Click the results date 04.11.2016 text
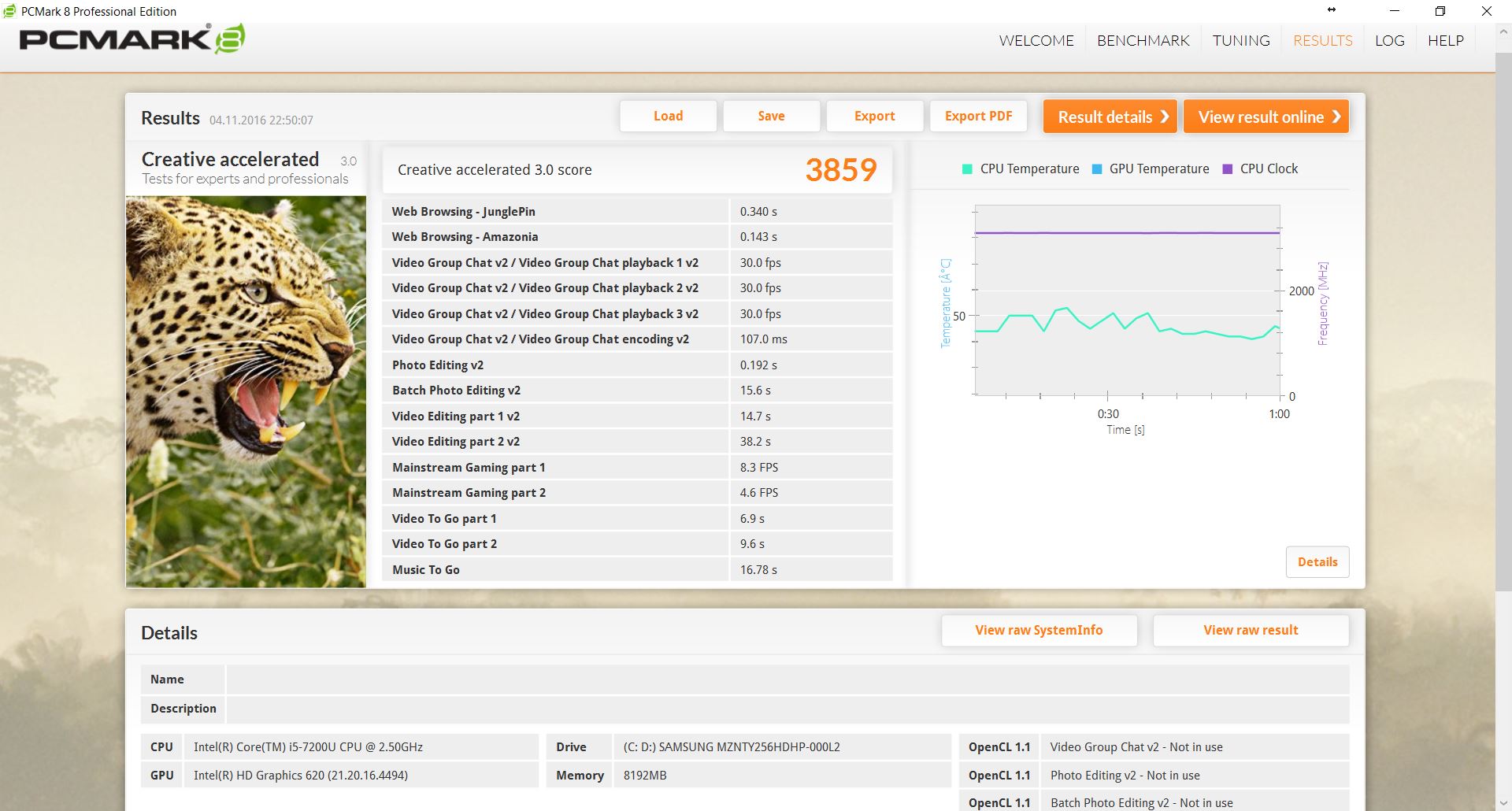This screenshot has width=1512, height=811. coord(261,120)
